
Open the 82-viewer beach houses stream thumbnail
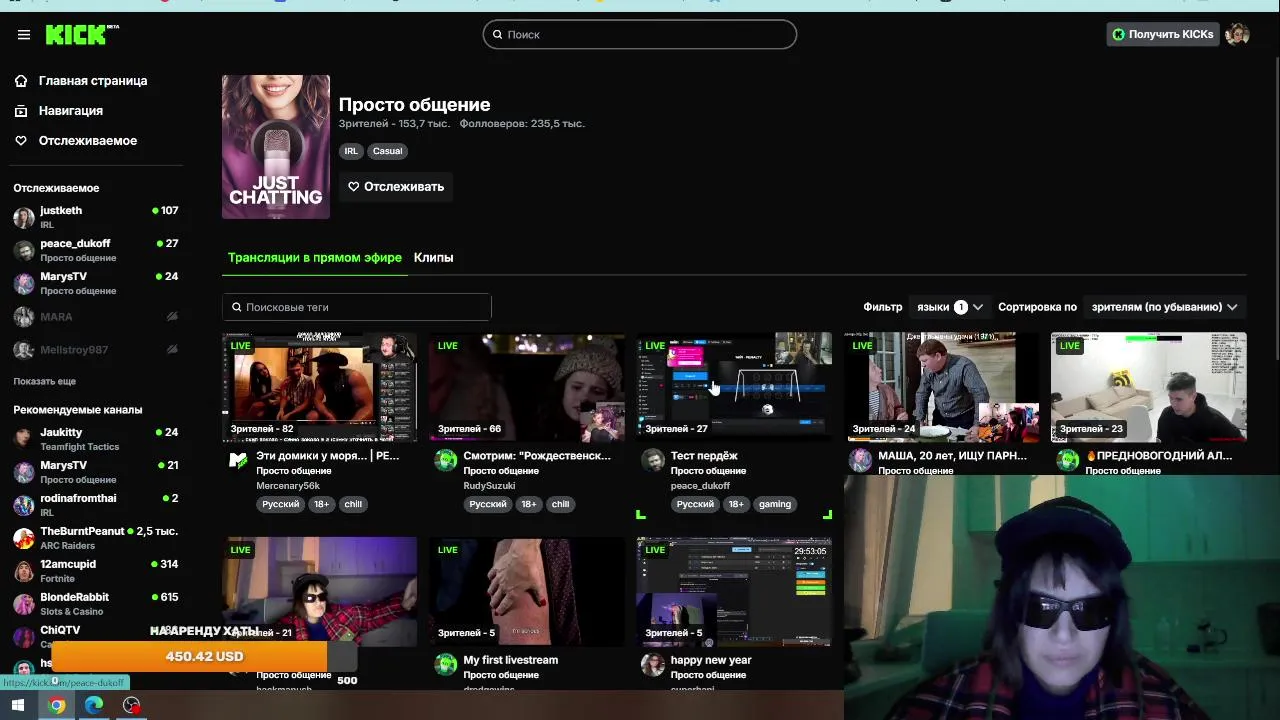(x=319, y=387)
